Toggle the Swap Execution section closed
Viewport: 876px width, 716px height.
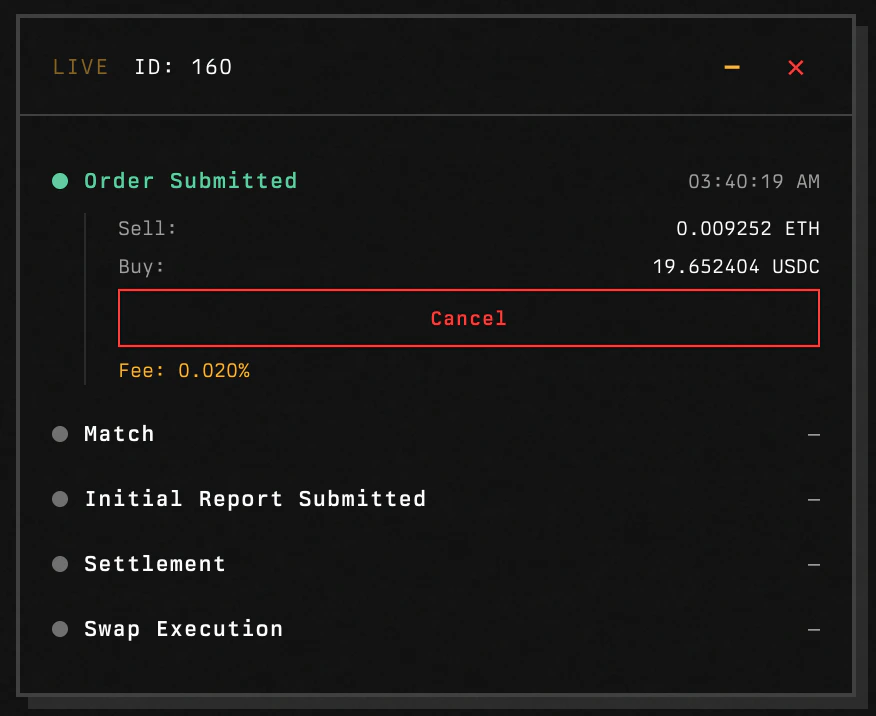point(813,629)
